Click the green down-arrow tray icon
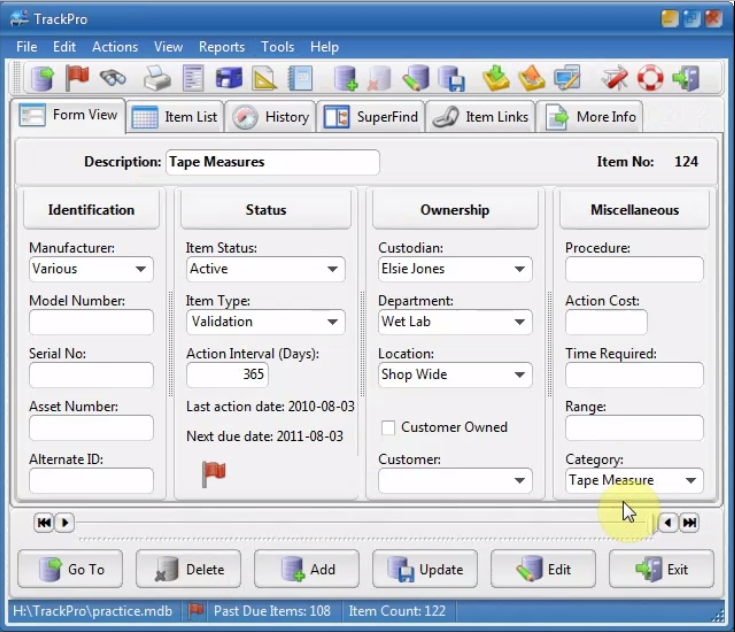735x632 pixels. pos(496,78)
